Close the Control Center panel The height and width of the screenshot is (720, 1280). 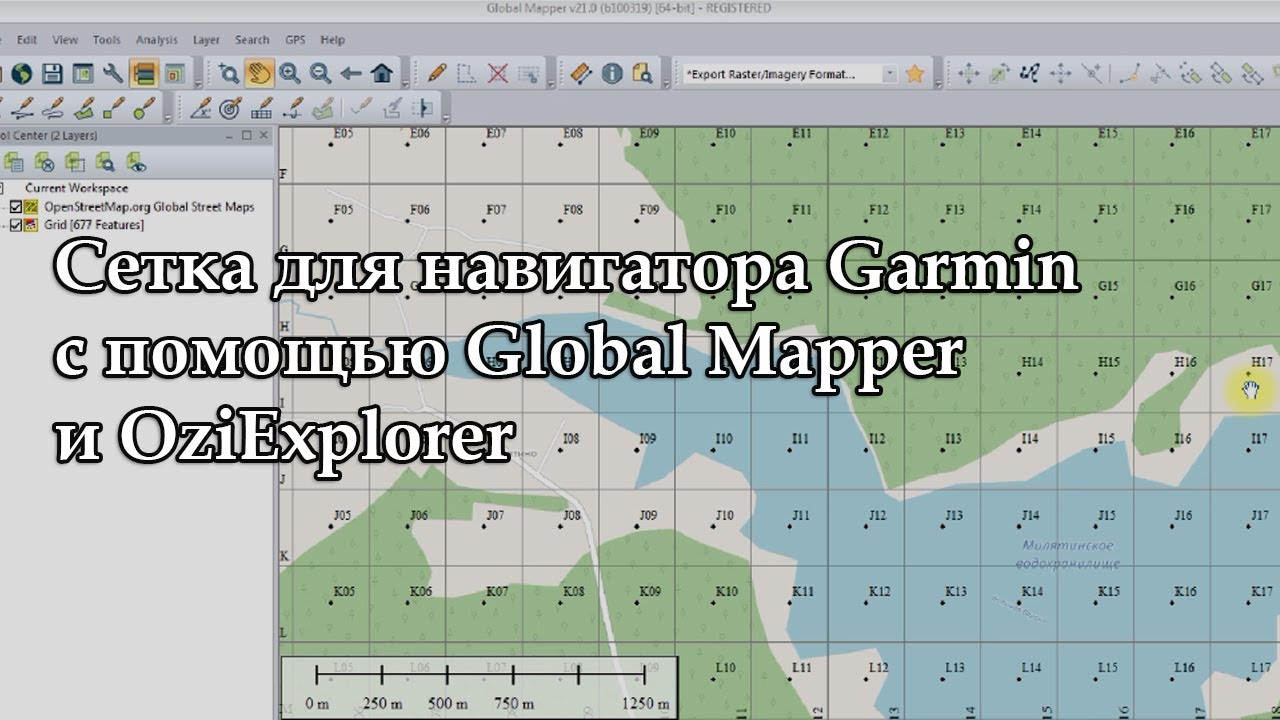[263, 135]
